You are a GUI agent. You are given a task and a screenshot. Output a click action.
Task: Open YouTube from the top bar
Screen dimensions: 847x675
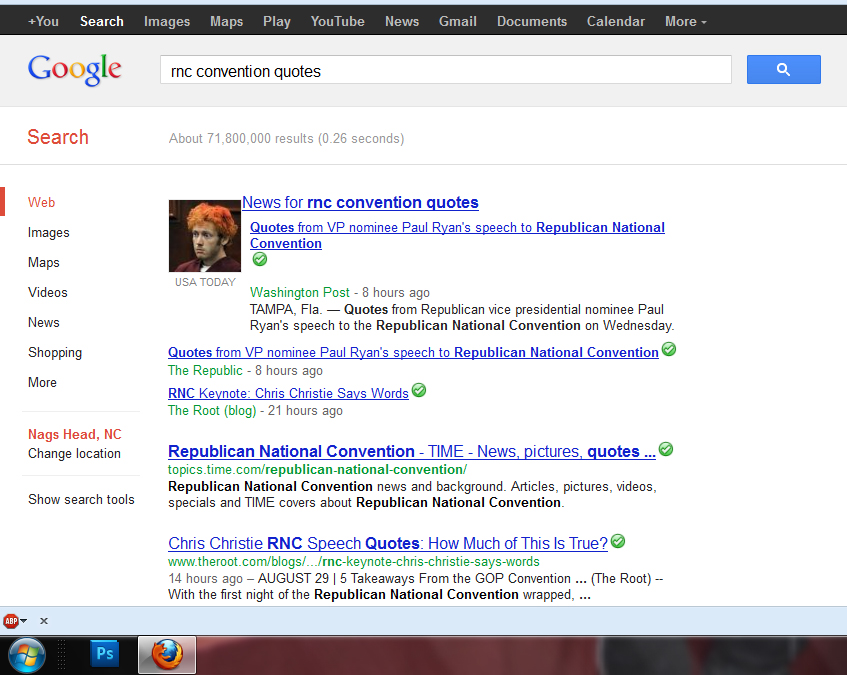point(338,22)
